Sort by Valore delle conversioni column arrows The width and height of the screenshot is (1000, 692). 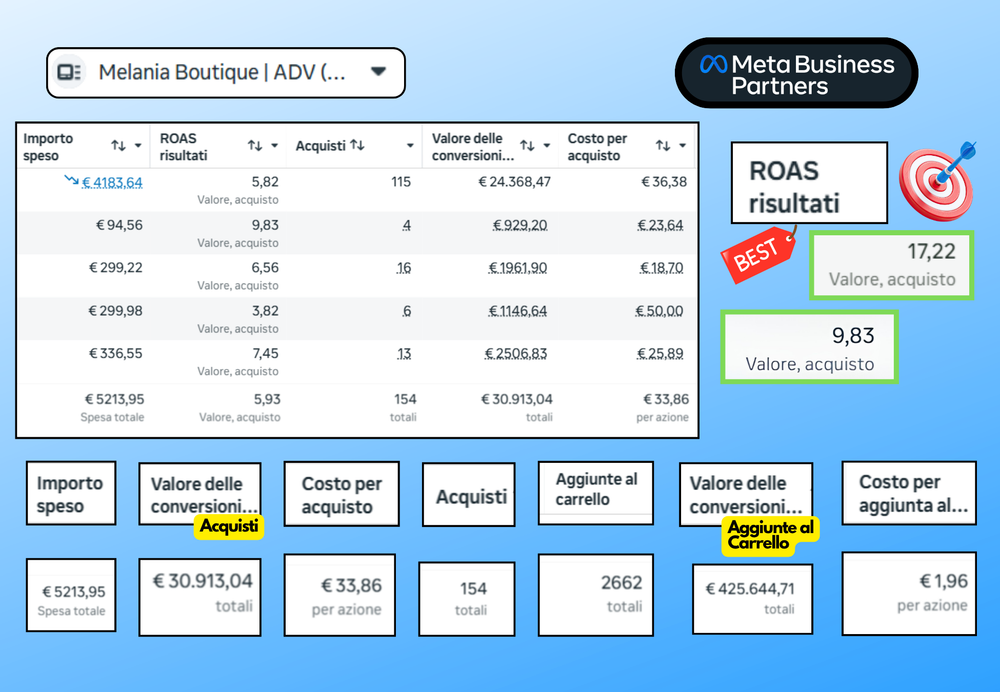pyautogui.click(x=527, y=145)
